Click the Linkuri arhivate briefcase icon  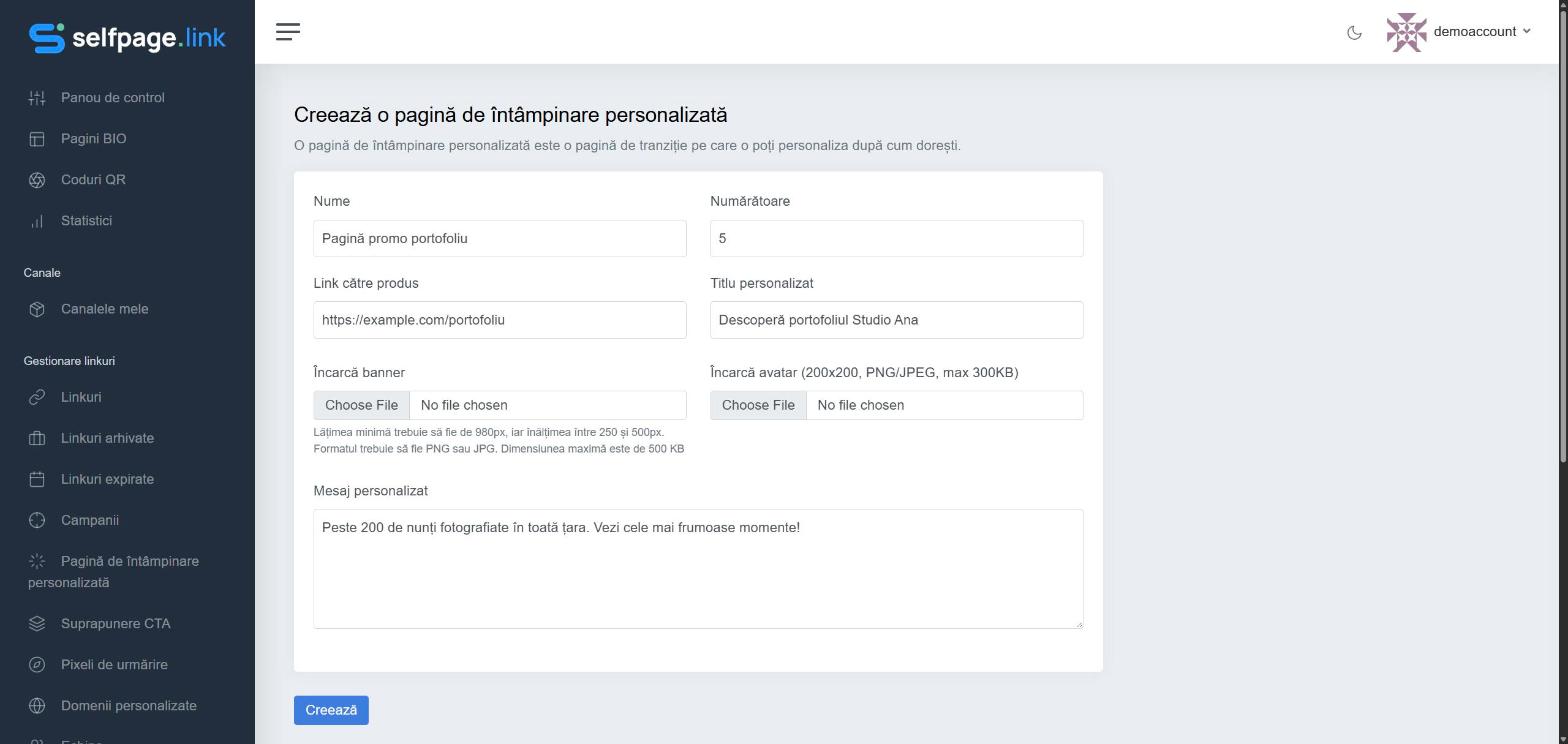(x=37, y=438)
